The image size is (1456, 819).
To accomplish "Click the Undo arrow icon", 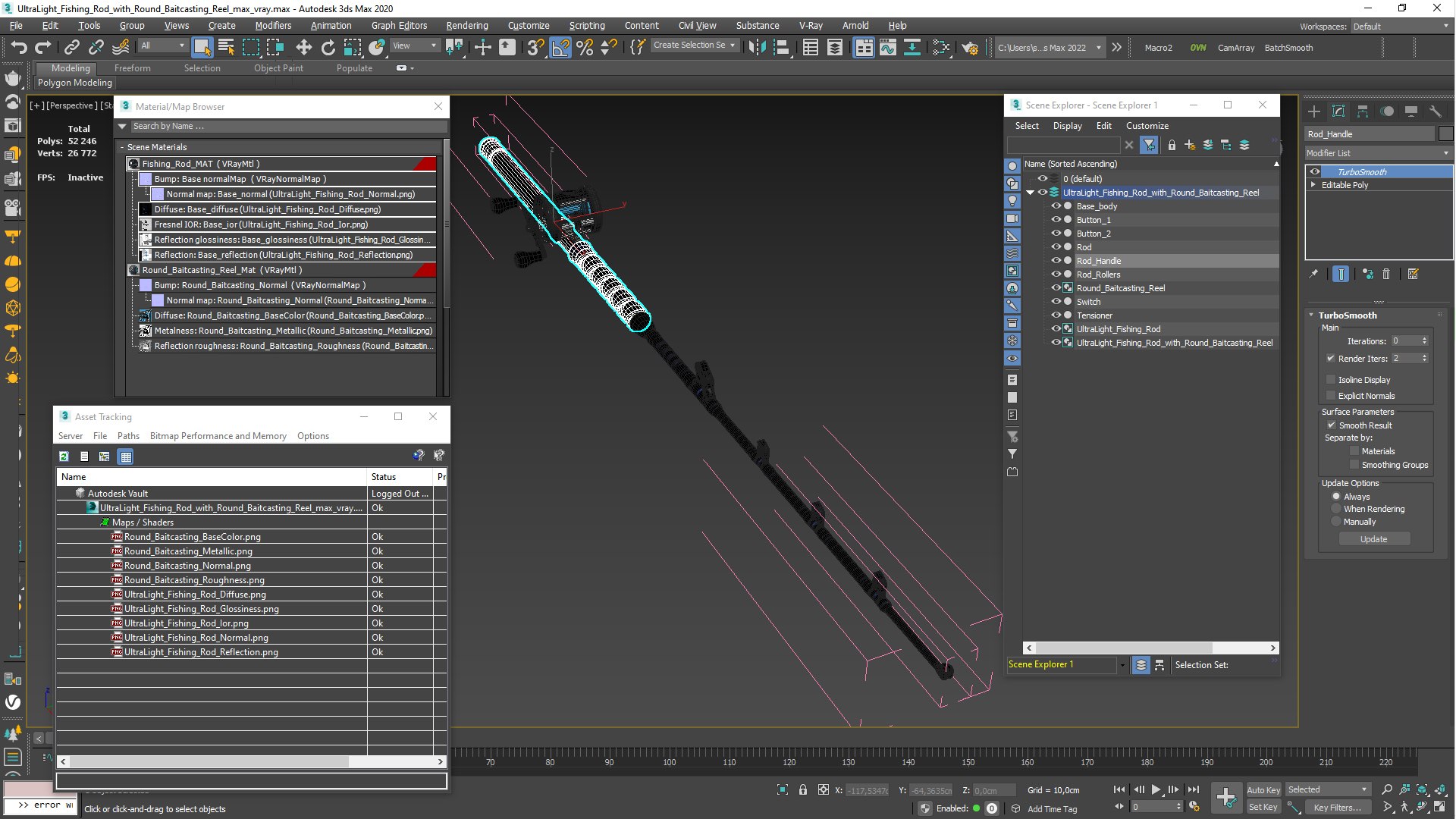I will point(18,48).
